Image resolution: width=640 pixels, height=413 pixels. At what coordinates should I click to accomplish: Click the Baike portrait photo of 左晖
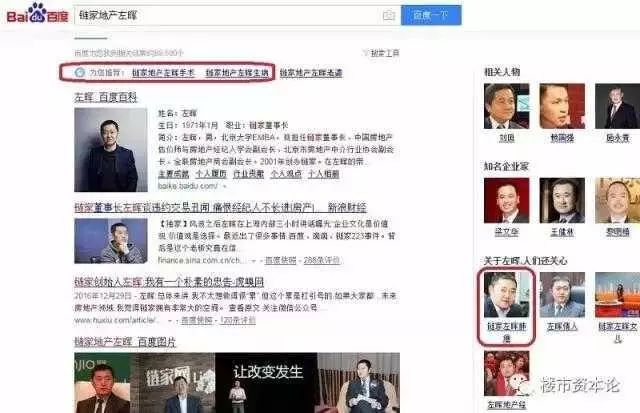111,150
